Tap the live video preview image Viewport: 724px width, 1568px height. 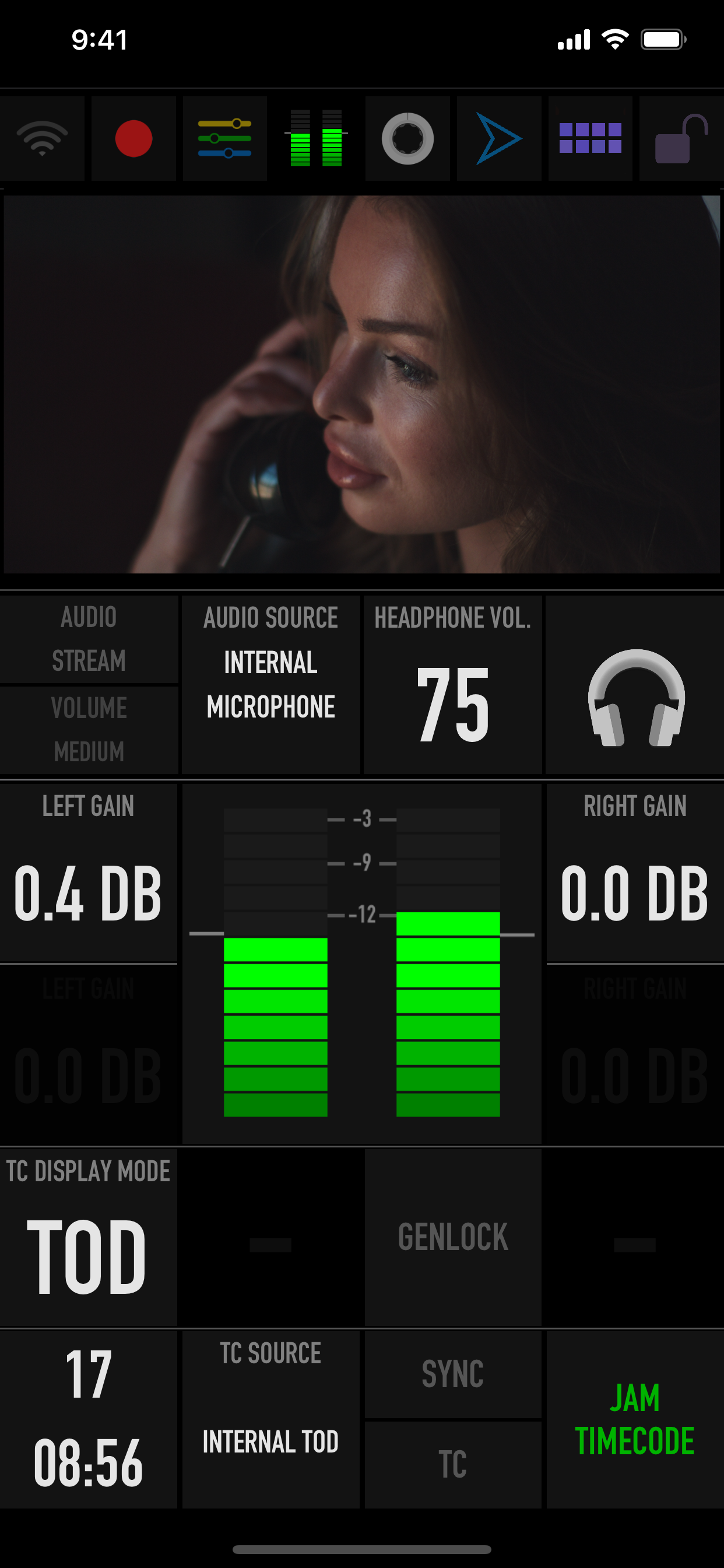(362, 384)
